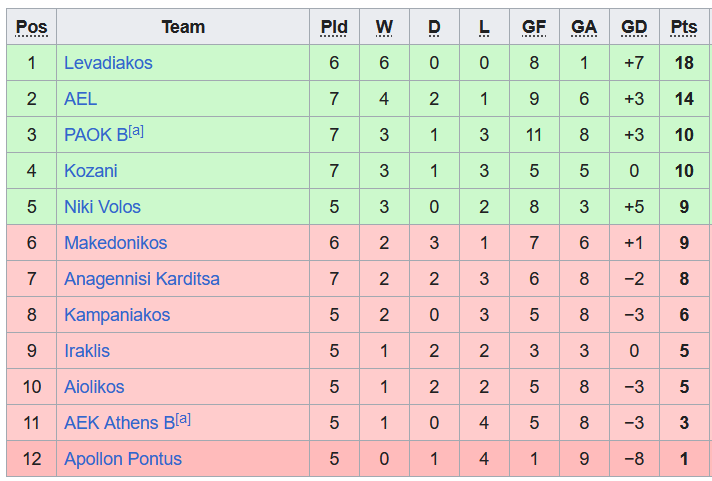
Task: Click the Pld column header abbreviation
Action: [334, 27]
